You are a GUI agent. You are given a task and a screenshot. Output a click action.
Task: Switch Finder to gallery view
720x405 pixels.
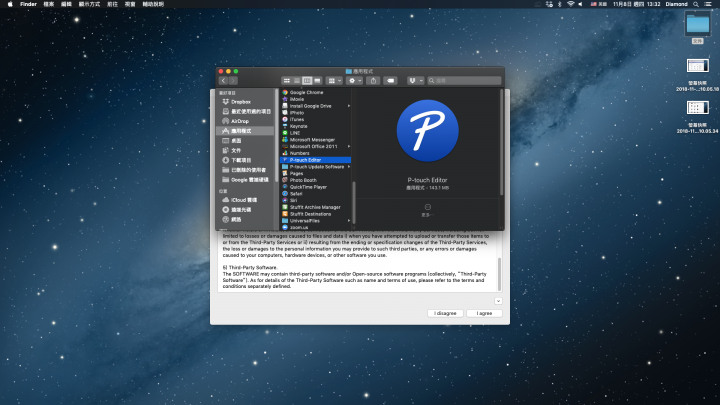tap(317, 81)
